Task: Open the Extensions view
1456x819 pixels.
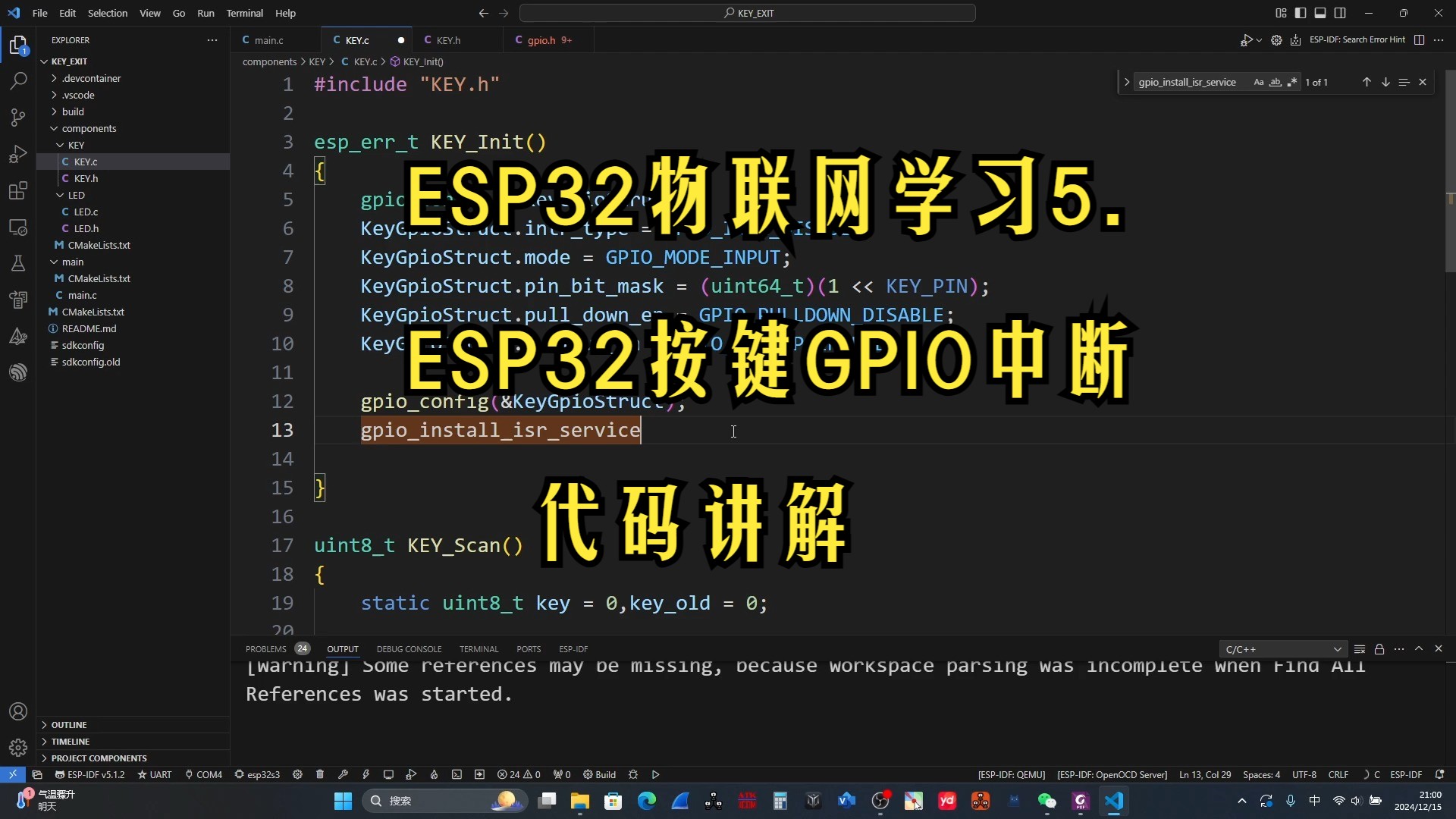Action: point(18,190)
